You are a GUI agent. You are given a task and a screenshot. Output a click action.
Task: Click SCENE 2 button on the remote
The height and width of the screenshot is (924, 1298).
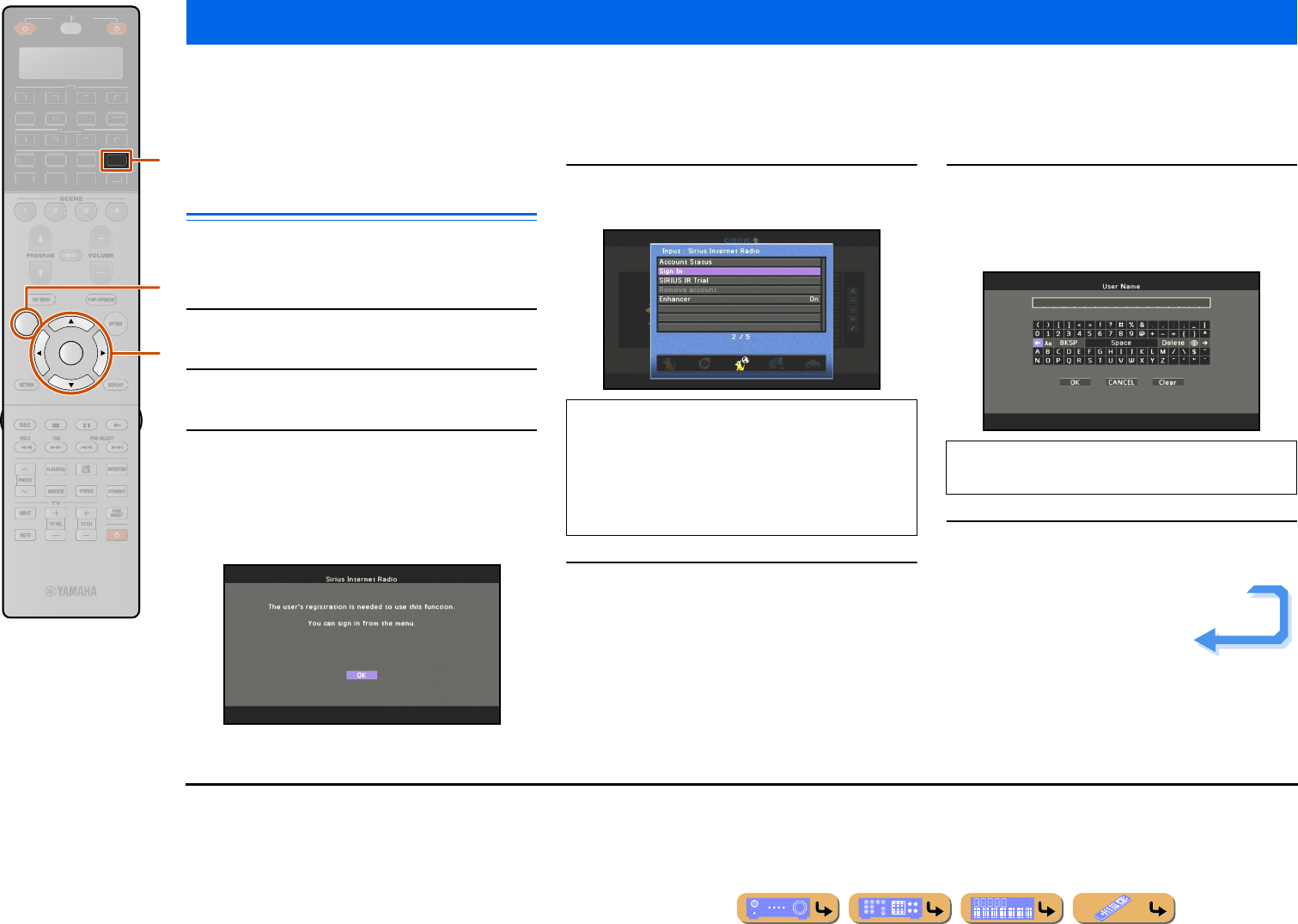click(56, 210)
